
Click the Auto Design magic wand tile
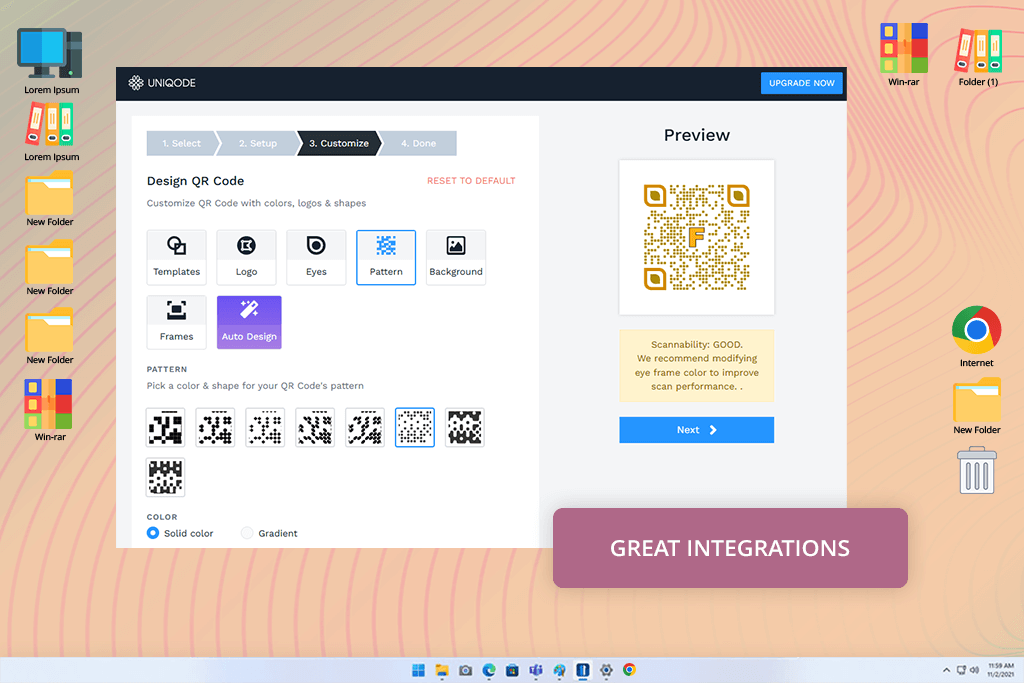[249, 322]
